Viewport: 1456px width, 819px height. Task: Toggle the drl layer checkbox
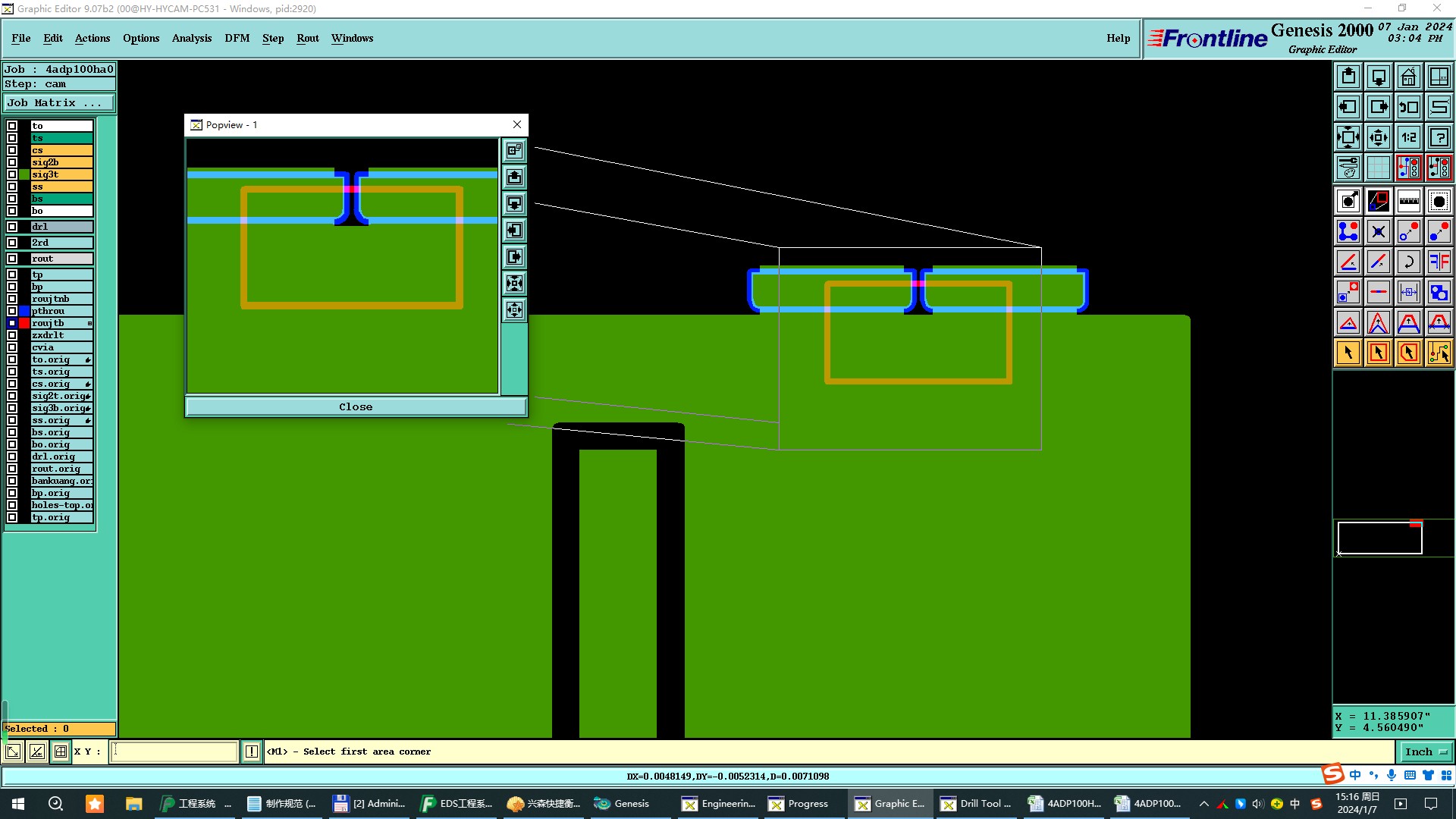tap(12, 227)
